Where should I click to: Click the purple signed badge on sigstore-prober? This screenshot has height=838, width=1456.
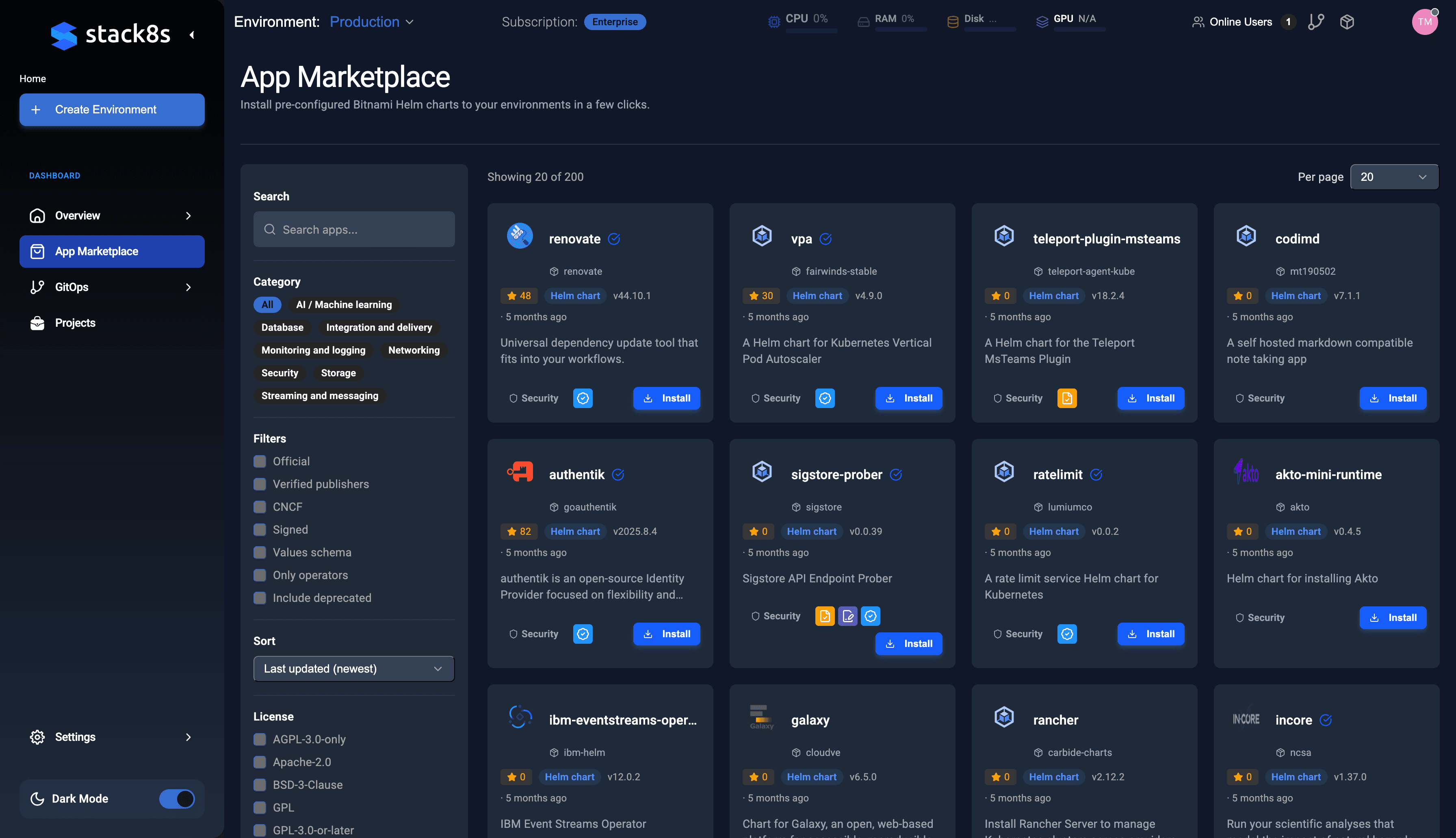pyautogui.click(x=847, y=616)
